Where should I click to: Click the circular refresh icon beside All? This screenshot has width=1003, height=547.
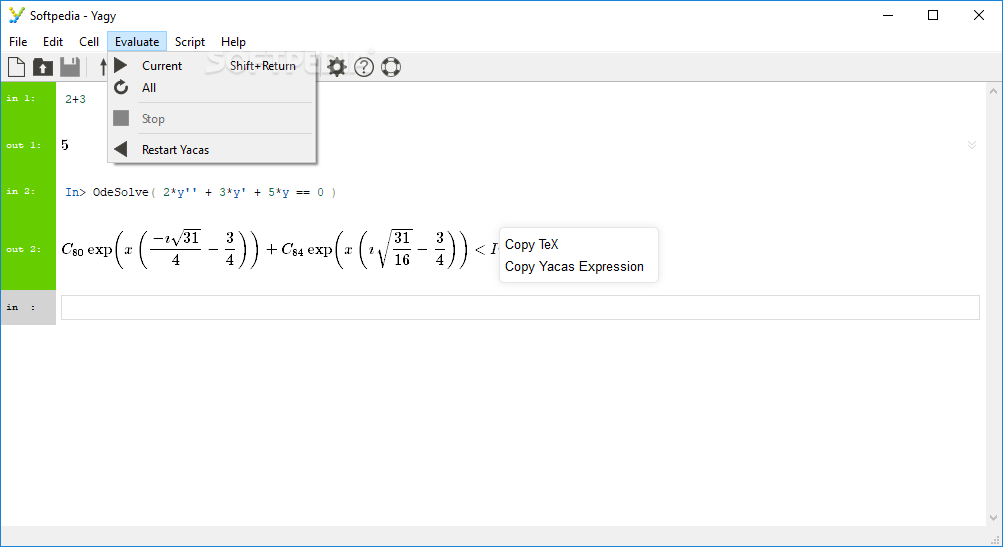[121, 88]
